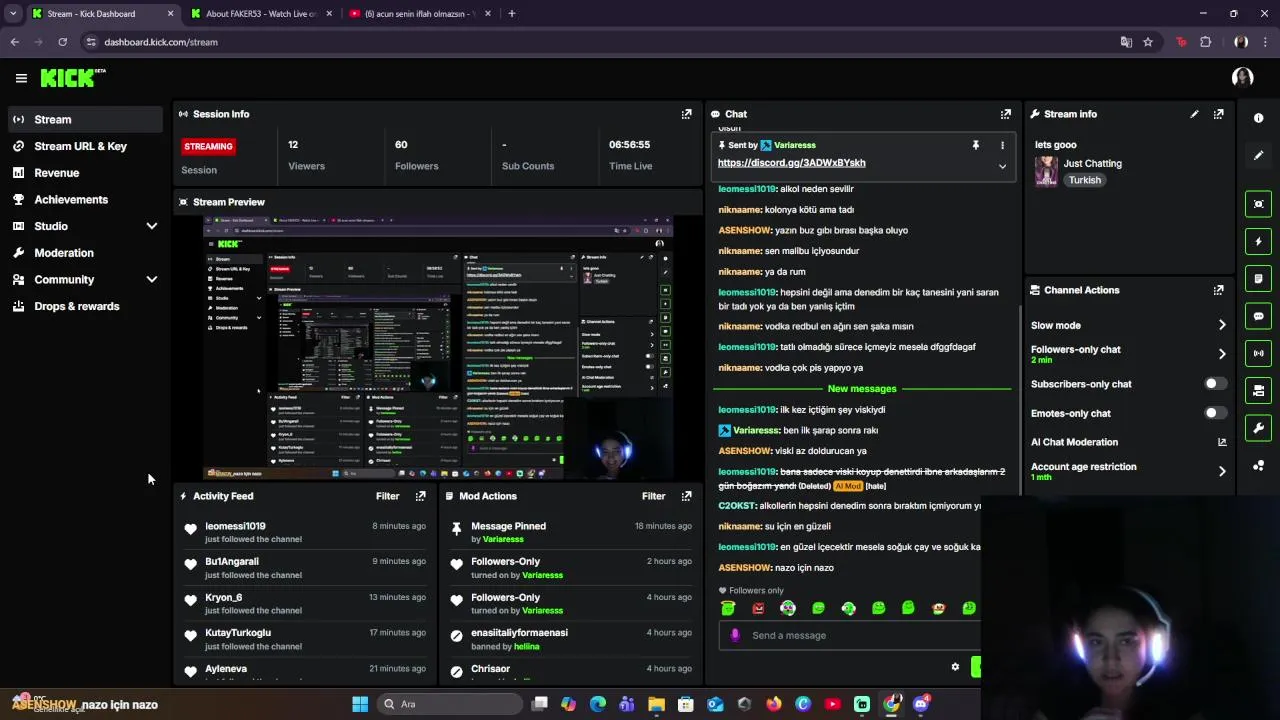1280x720 pixels.
Task: Insert the red angry emote
Action: pos(758,608)
